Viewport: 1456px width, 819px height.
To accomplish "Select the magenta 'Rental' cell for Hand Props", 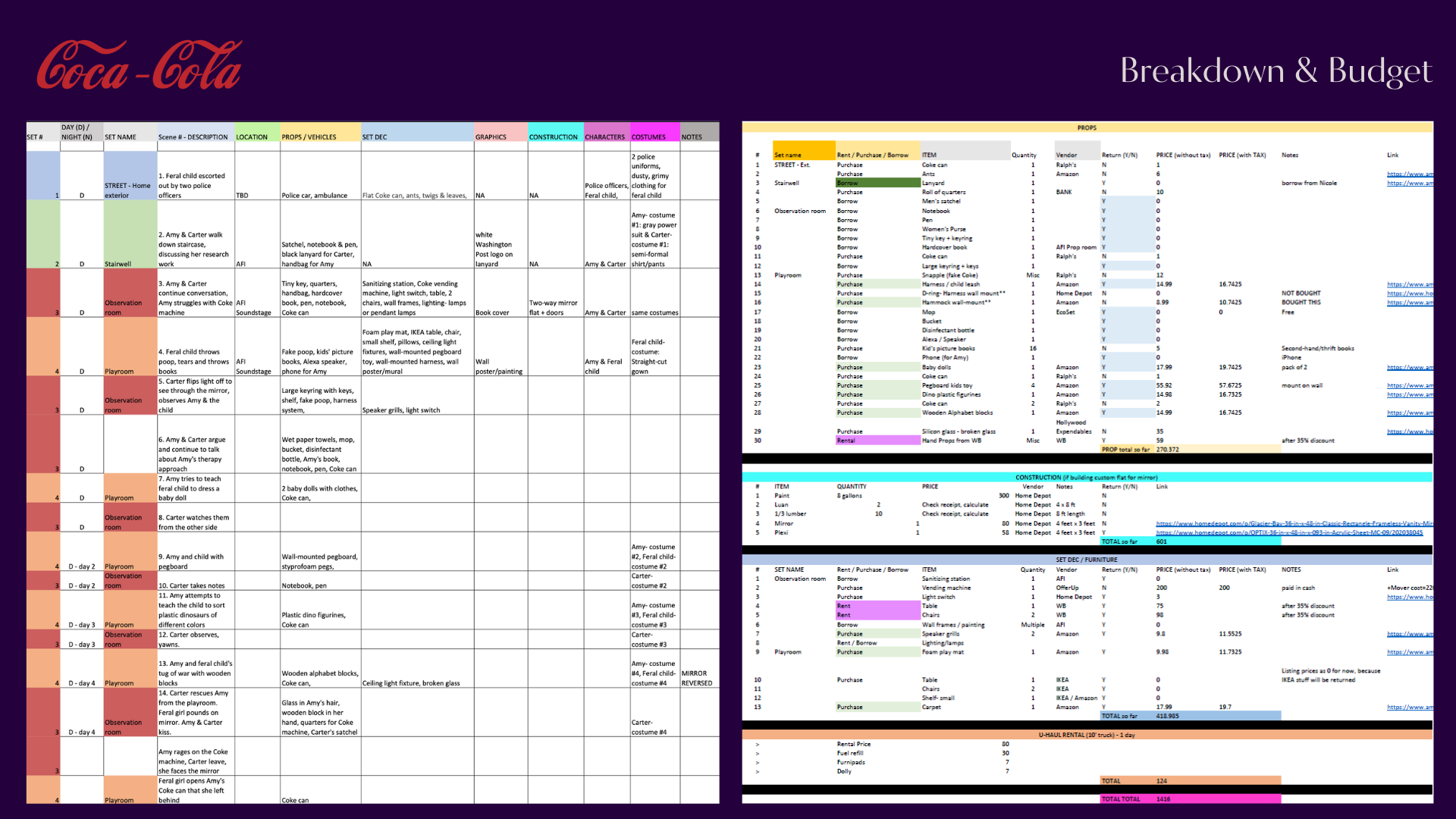I will coord(877,441).
